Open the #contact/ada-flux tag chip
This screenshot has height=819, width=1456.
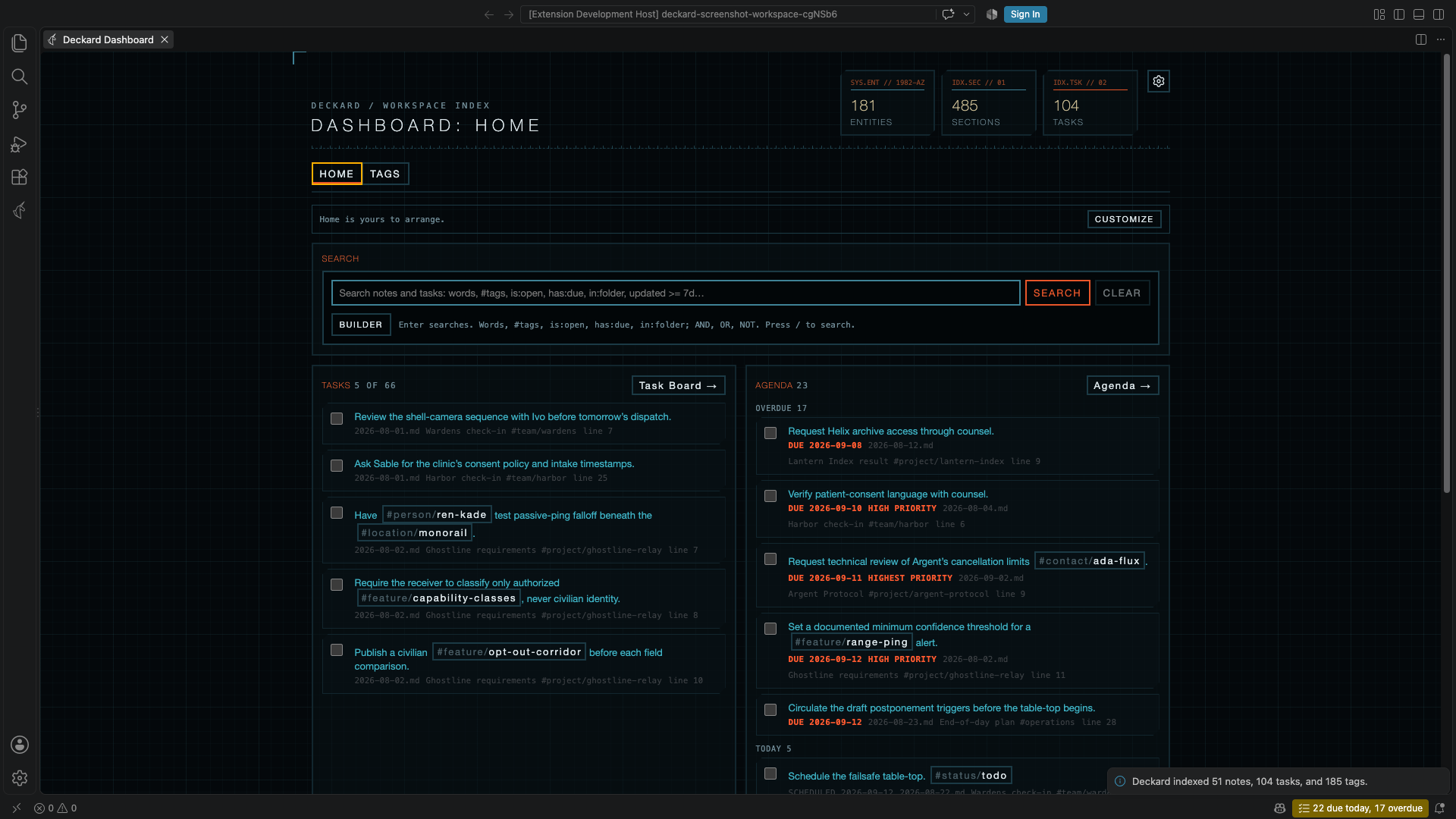(x=1090, y=560)
